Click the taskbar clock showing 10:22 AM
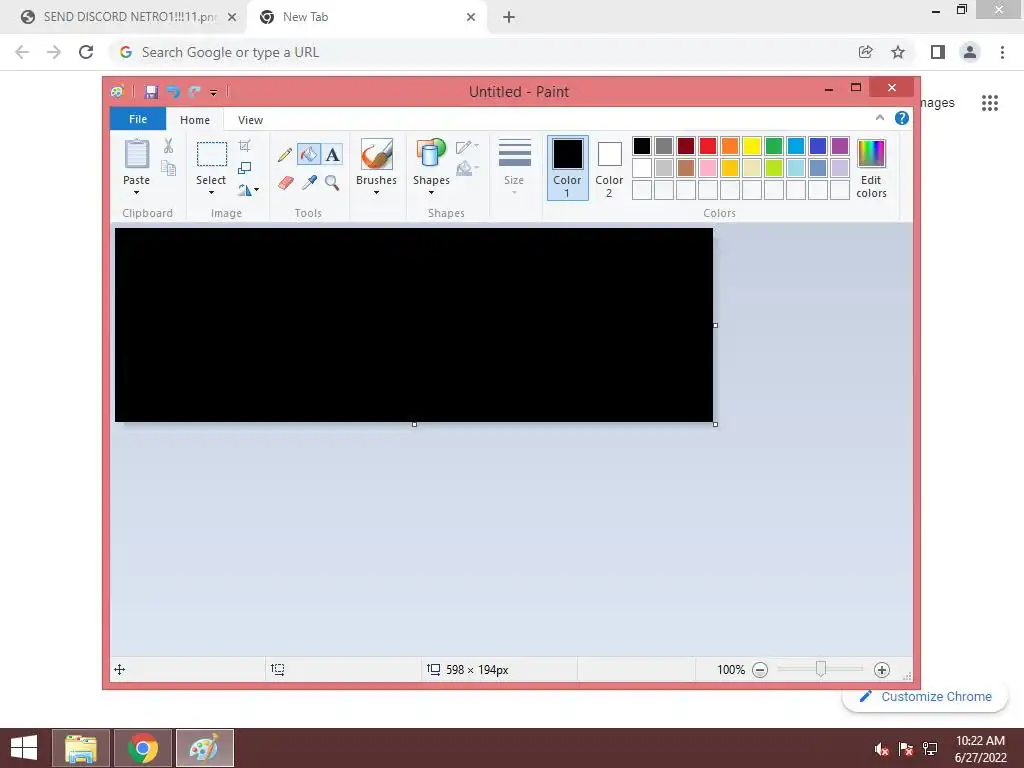 (x=980, y=748)
